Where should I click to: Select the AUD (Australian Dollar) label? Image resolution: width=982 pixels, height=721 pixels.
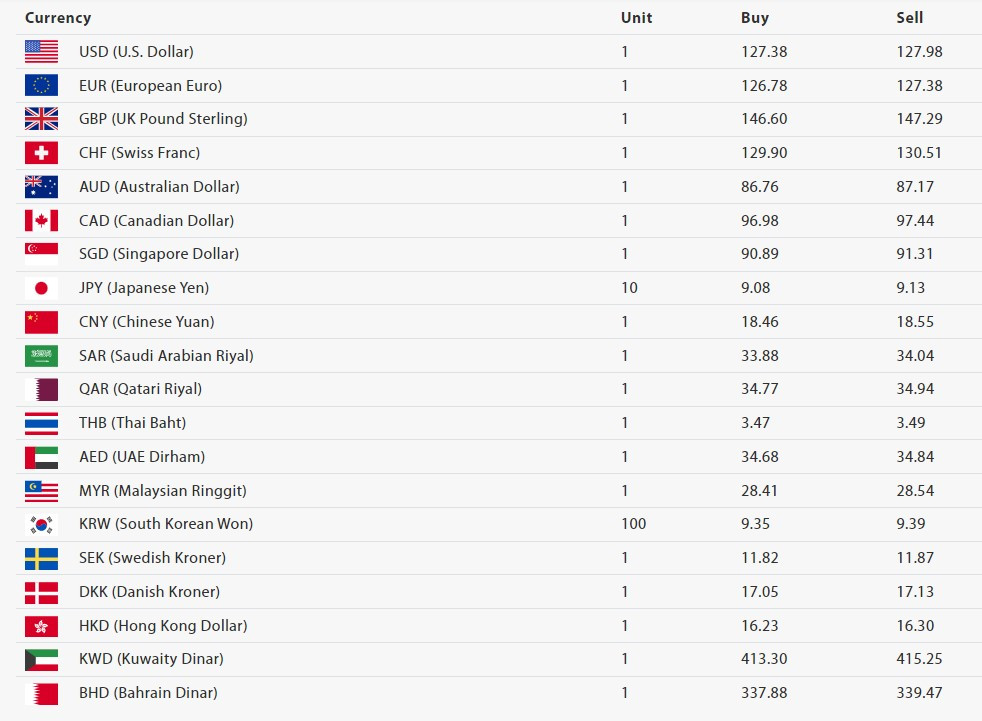[x=159, y=187]
